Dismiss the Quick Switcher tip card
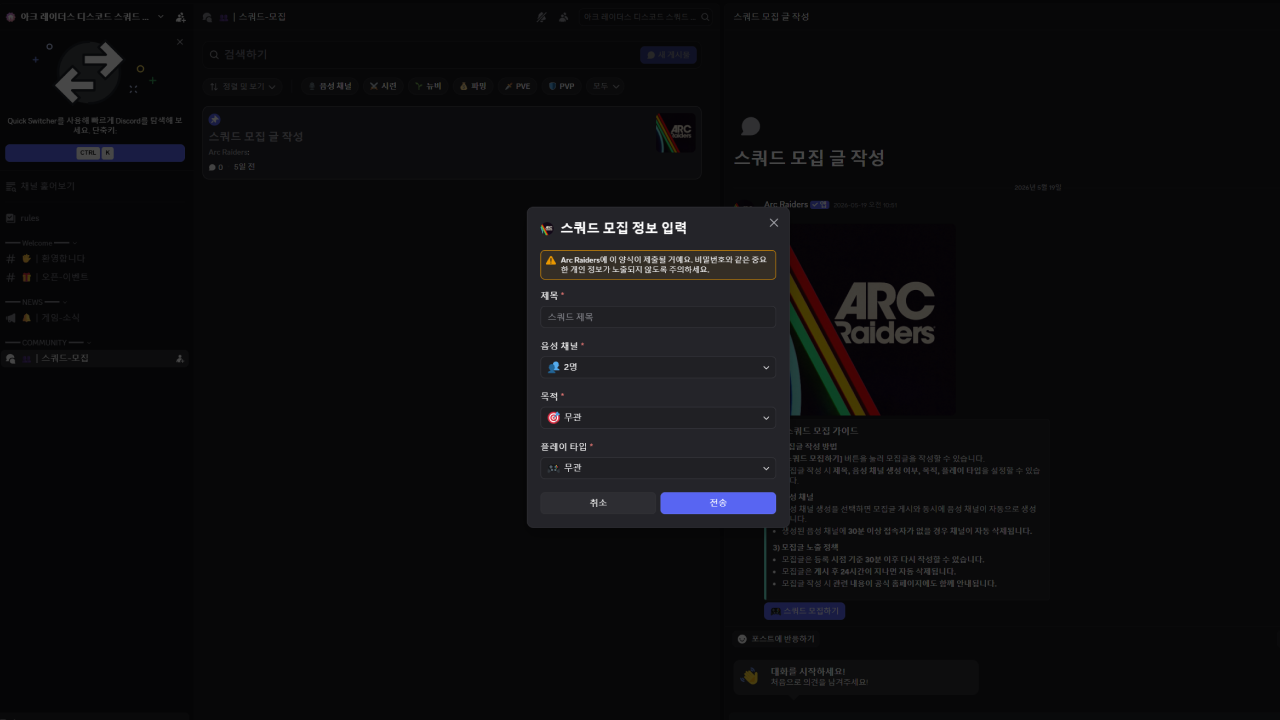The width and height of the screenshot is (1280, 720). pyautogui.click(x=180, y=42)
